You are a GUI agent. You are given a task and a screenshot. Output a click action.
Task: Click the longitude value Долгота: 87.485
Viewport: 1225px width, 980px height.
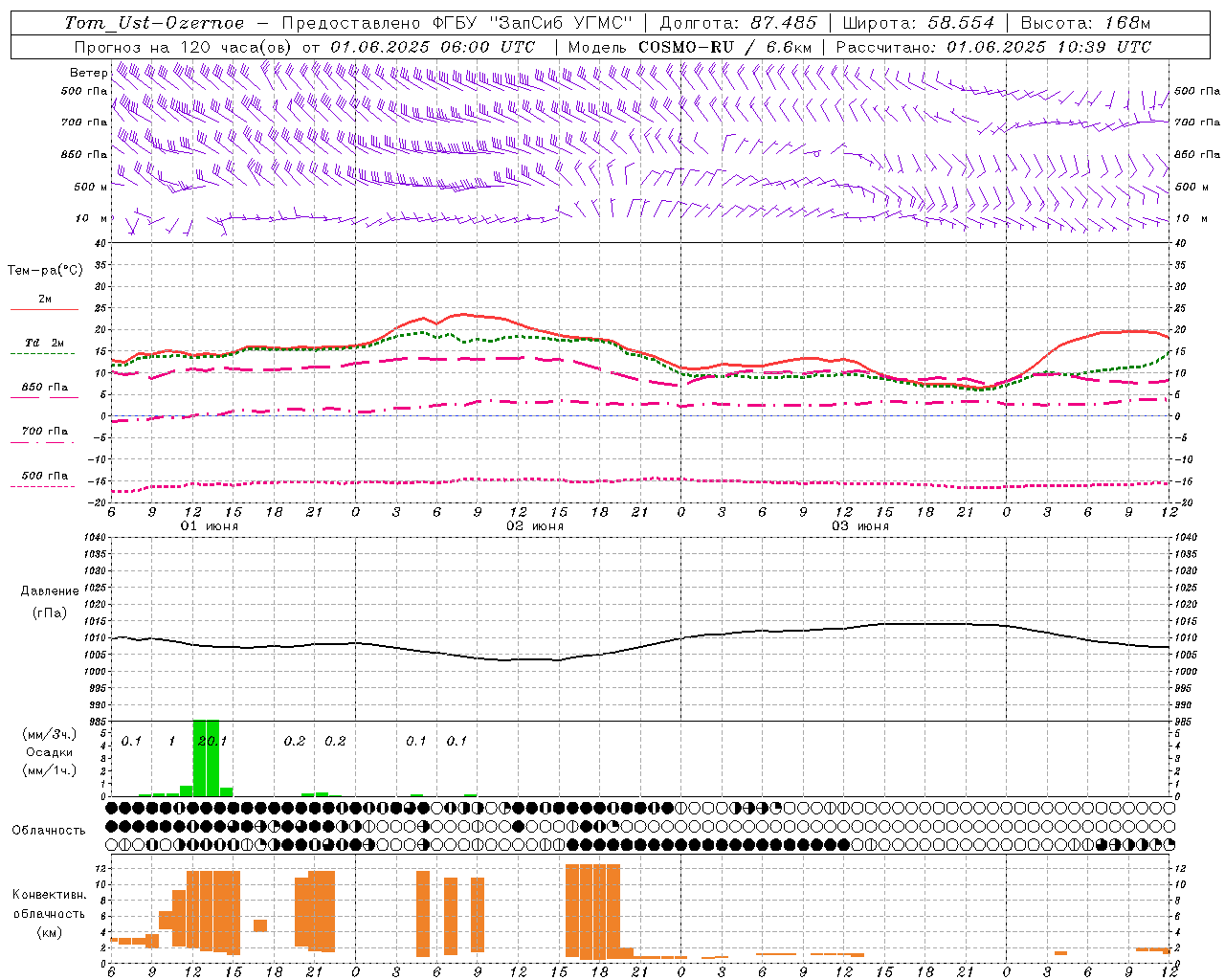[738, 23]
